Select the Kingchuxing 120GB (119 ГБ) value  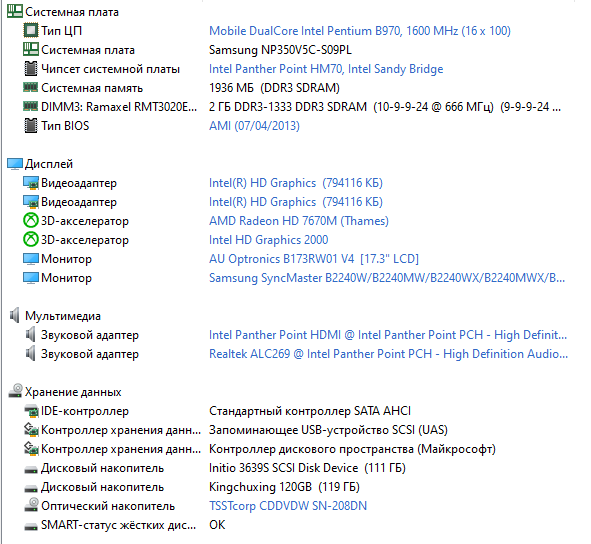[285, 487]
